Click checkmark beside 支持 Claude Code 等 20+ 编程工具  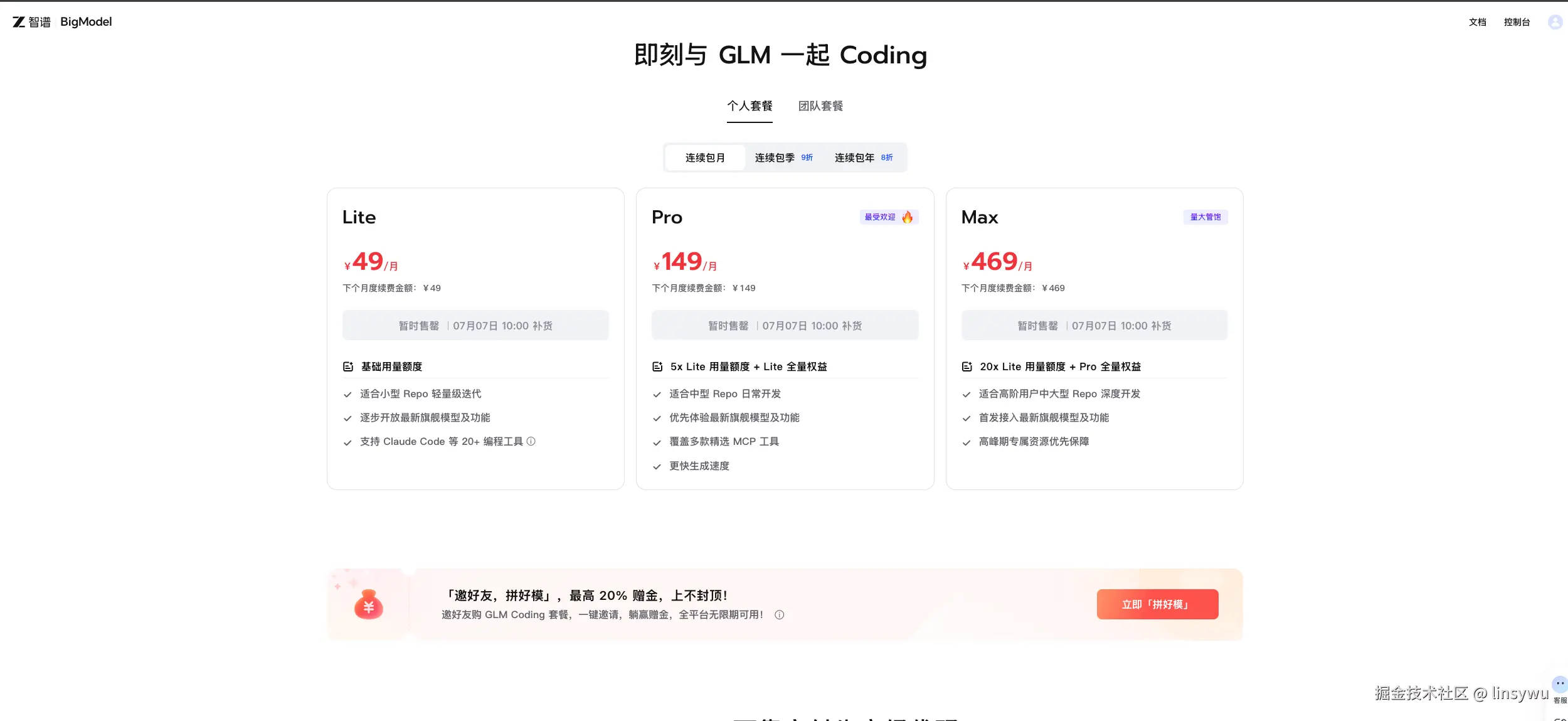(x=347, y=442)
